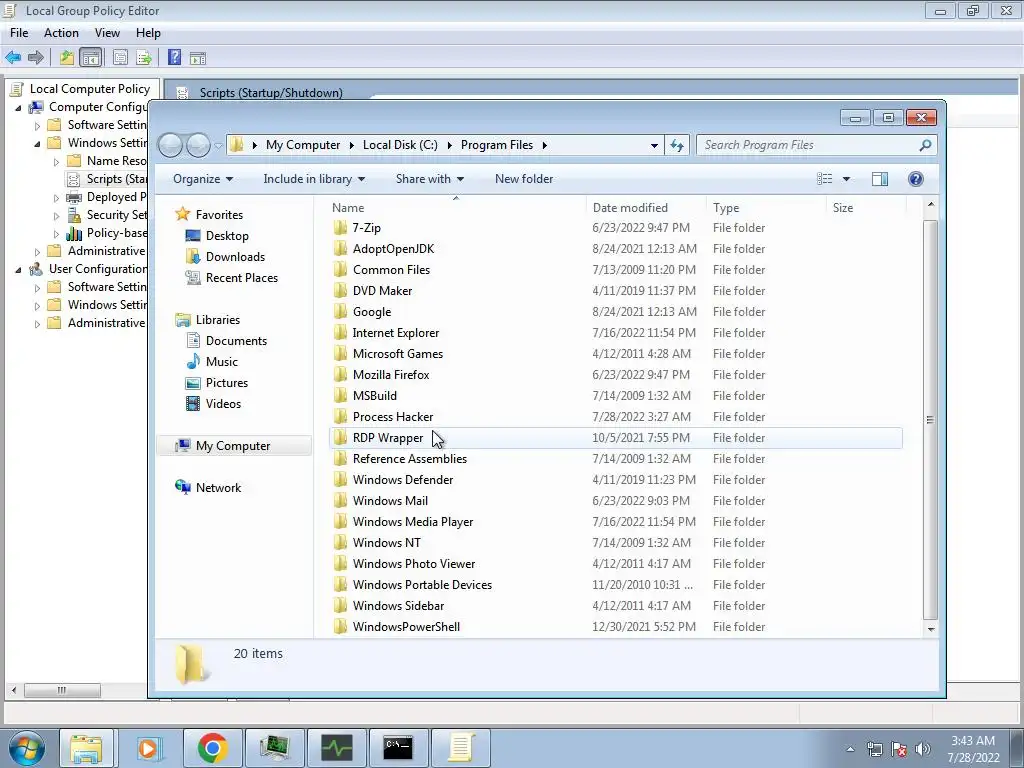Click Local Disk (C:) in address bar
The width and height of the screenshot is (1024, 768).
coord(400,145)
